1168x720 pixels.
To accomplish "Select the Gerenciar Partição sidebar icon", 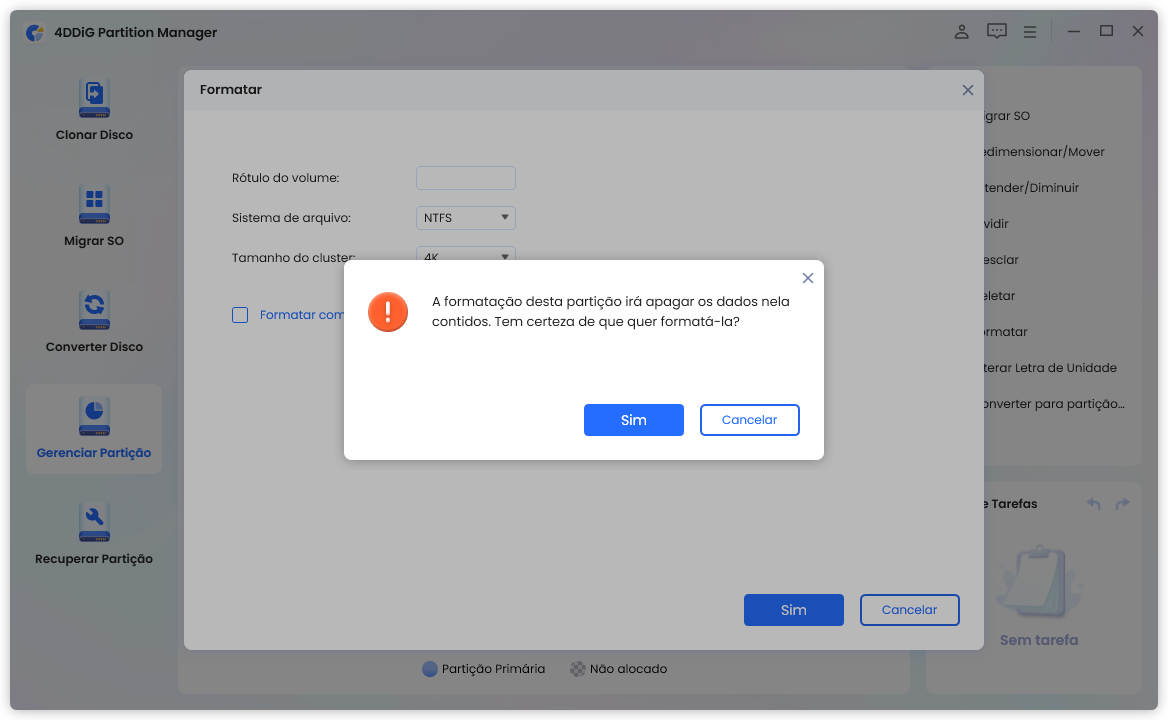I will [94, 417].
